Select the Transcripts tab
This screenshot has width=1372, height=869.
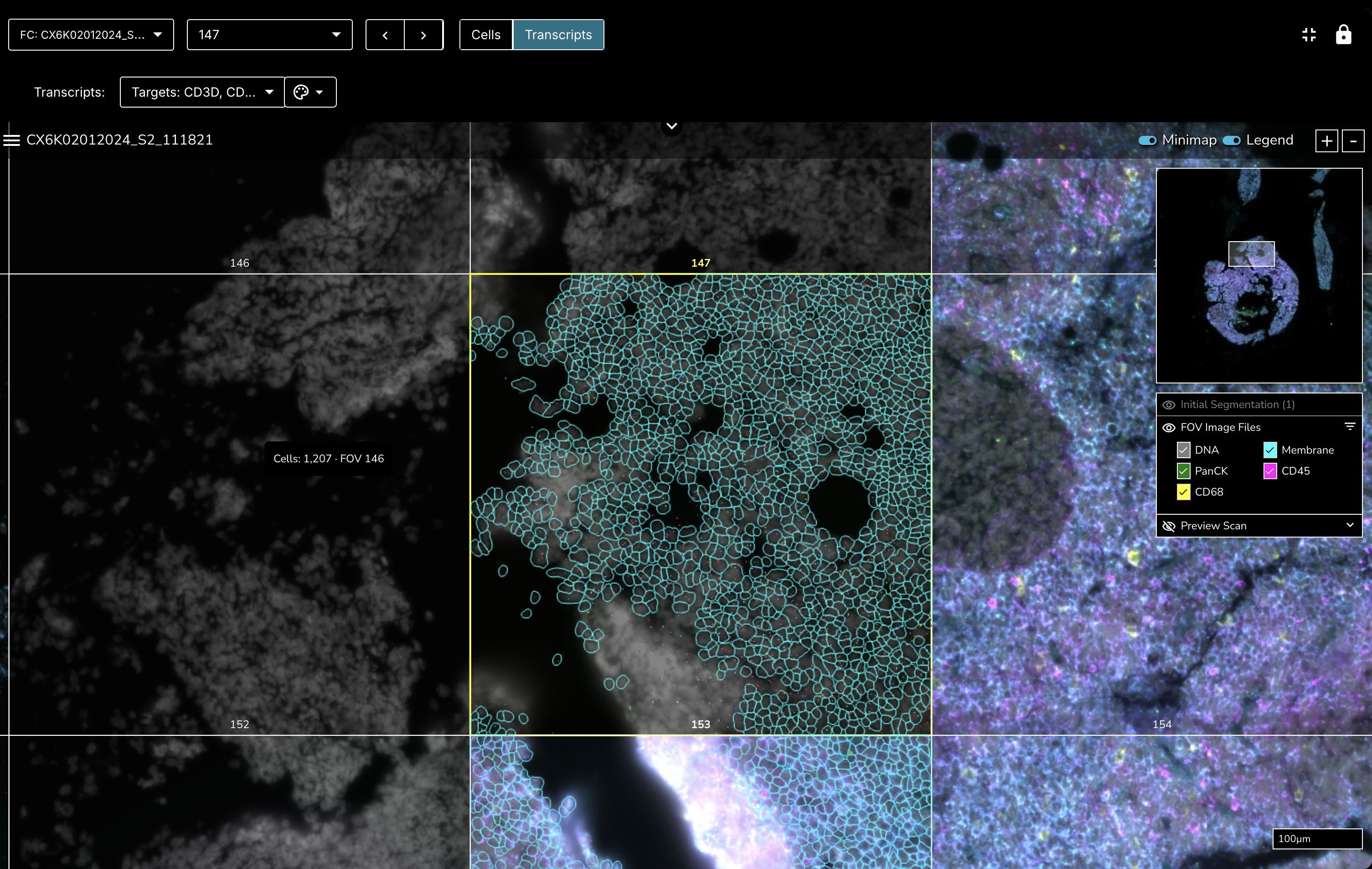coord(558,35)
